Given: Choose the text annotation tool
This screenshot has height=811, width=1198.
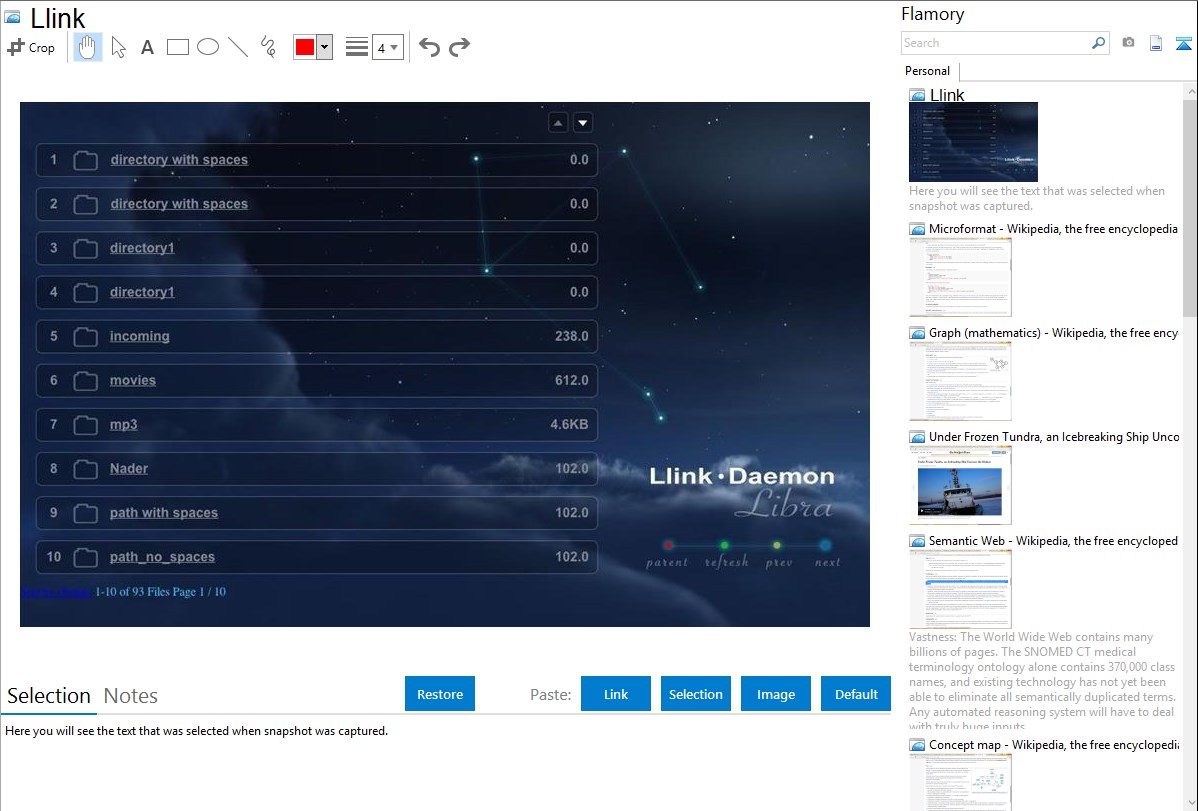Looking at the screenshot, I should (x=147, y=47).
